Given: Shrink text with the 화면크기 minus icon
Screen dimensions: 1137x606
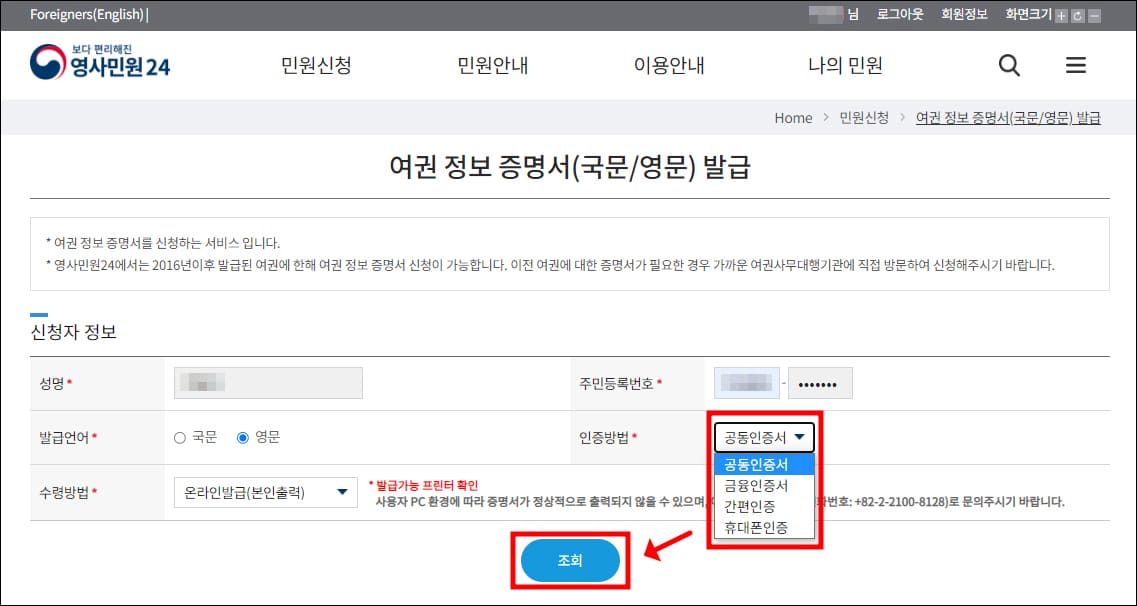Looking at the screenshot, I should (1092, 15).
